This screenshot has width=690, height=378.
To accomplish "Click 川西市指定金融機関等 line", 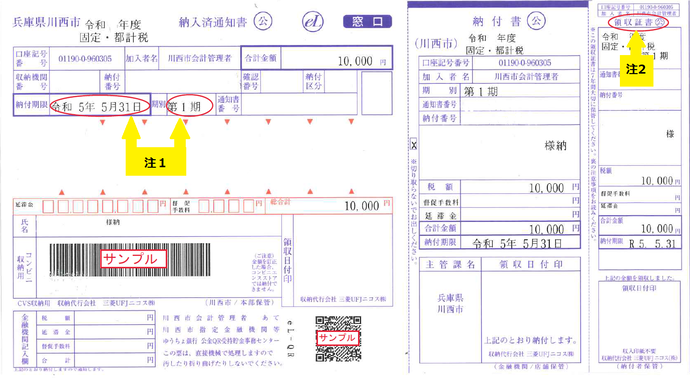I will [221, 329].
